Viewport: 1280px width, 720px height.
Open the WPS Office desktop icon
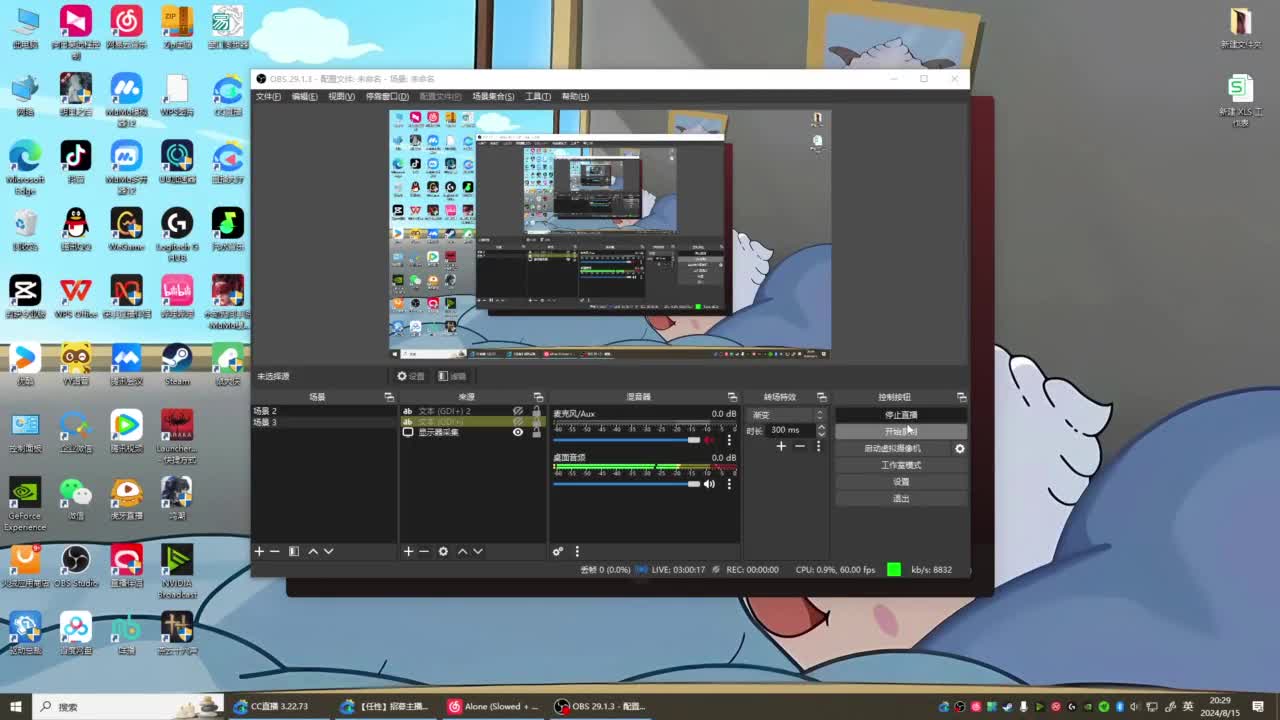pos(76,297)
